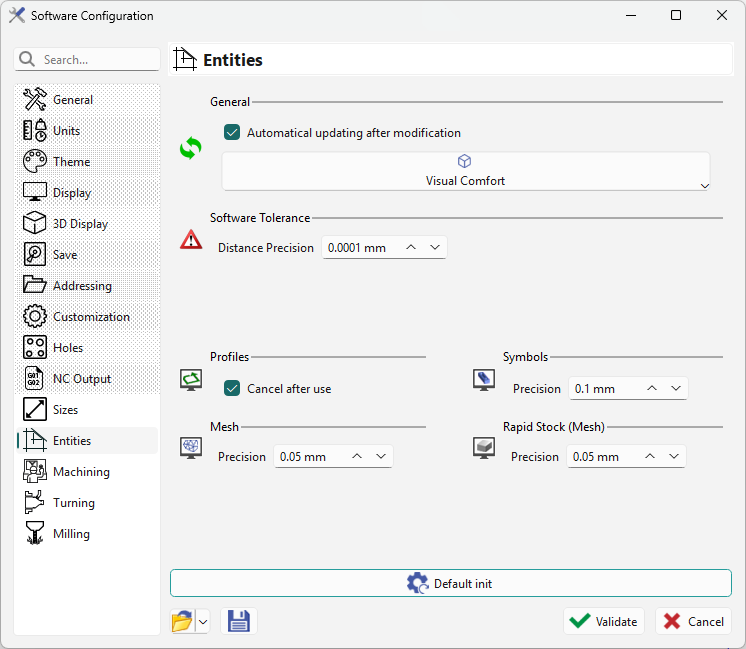
Task: Increase Mesh Precision with up arrow
Action: point(357,457)
